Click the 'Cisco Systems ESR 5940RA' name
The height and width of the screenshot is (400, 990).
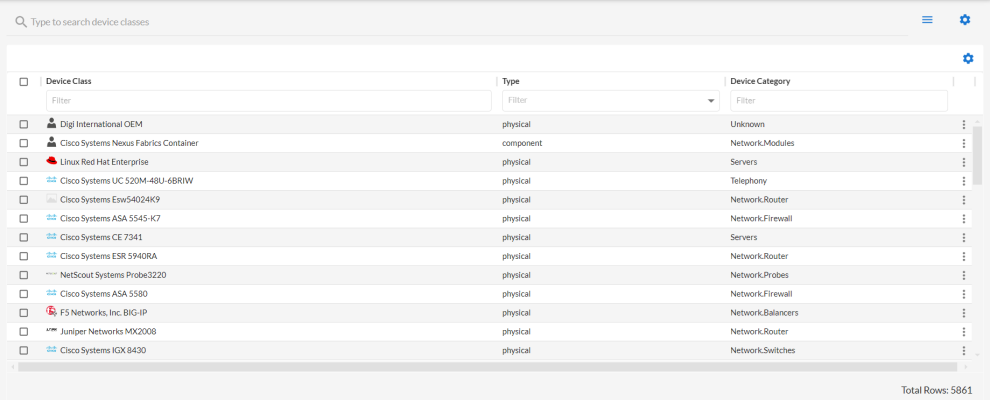coord(108,256)
